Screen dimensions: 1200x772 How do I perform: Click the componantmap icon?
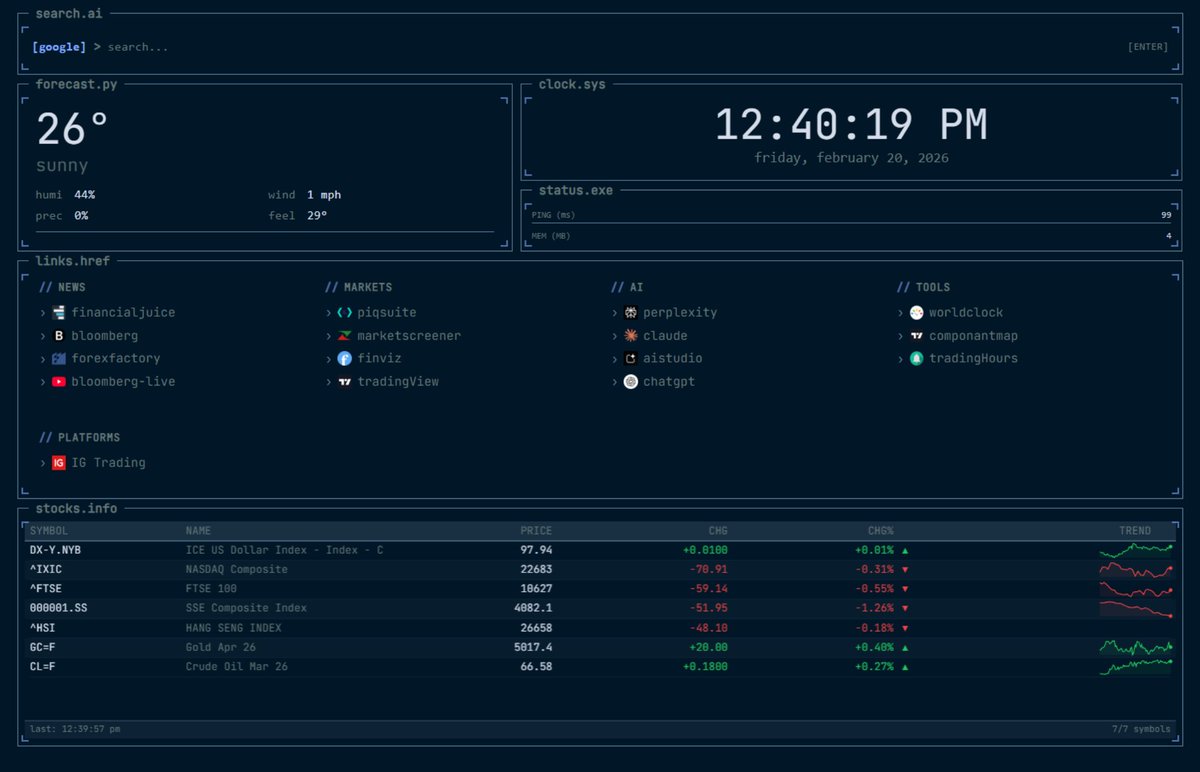coord(917,336)
